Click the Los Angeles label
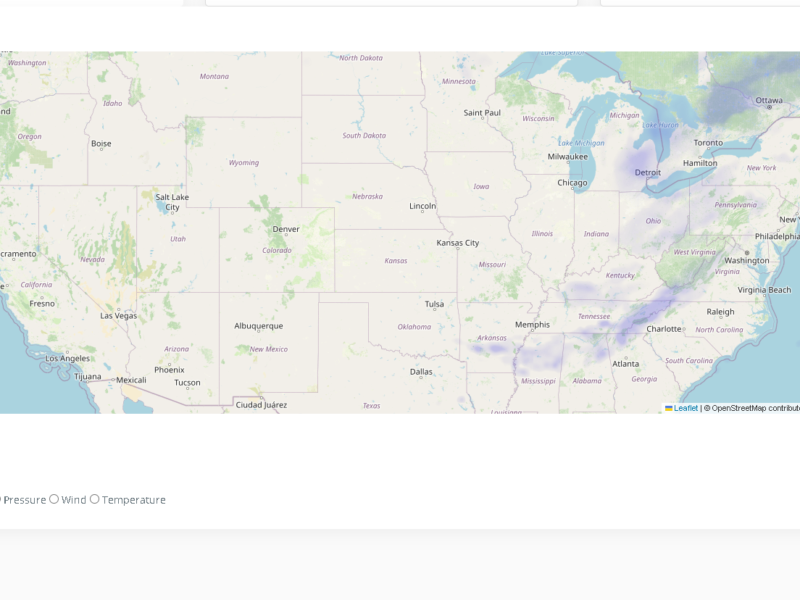 point(67,359)
